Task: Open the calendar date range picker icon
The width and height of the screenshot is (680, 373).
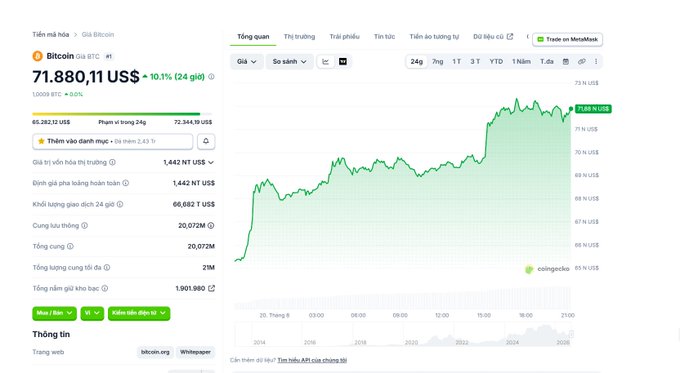Action: (x=566, y=62)
